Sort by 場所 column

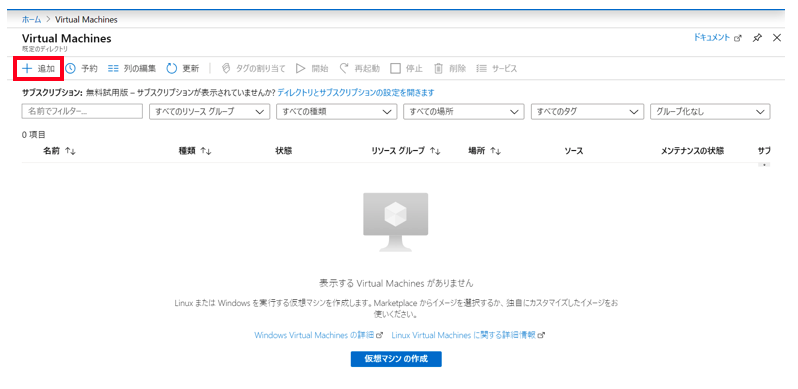point(485,151)
